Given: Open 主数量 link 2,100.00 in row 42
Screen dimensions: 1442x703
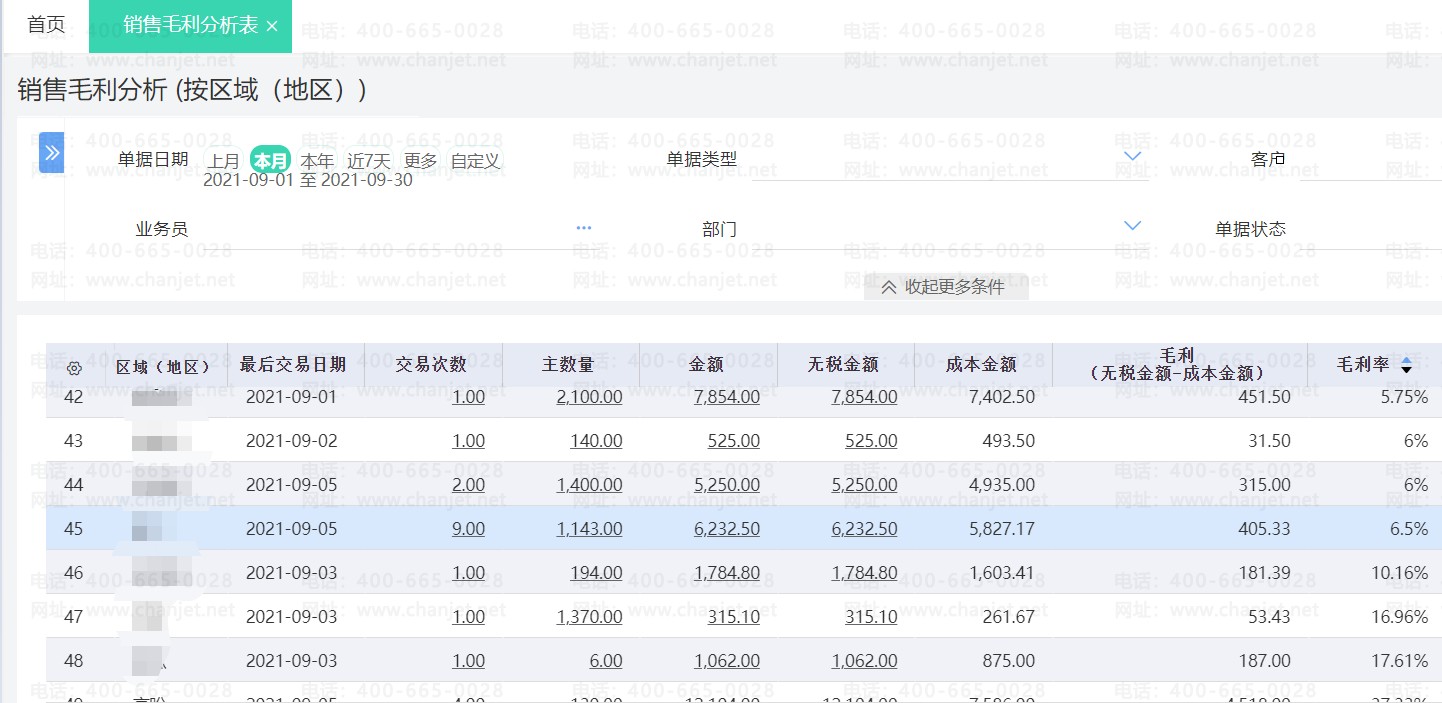Looking at the screenshot, I should coord(589,397).
